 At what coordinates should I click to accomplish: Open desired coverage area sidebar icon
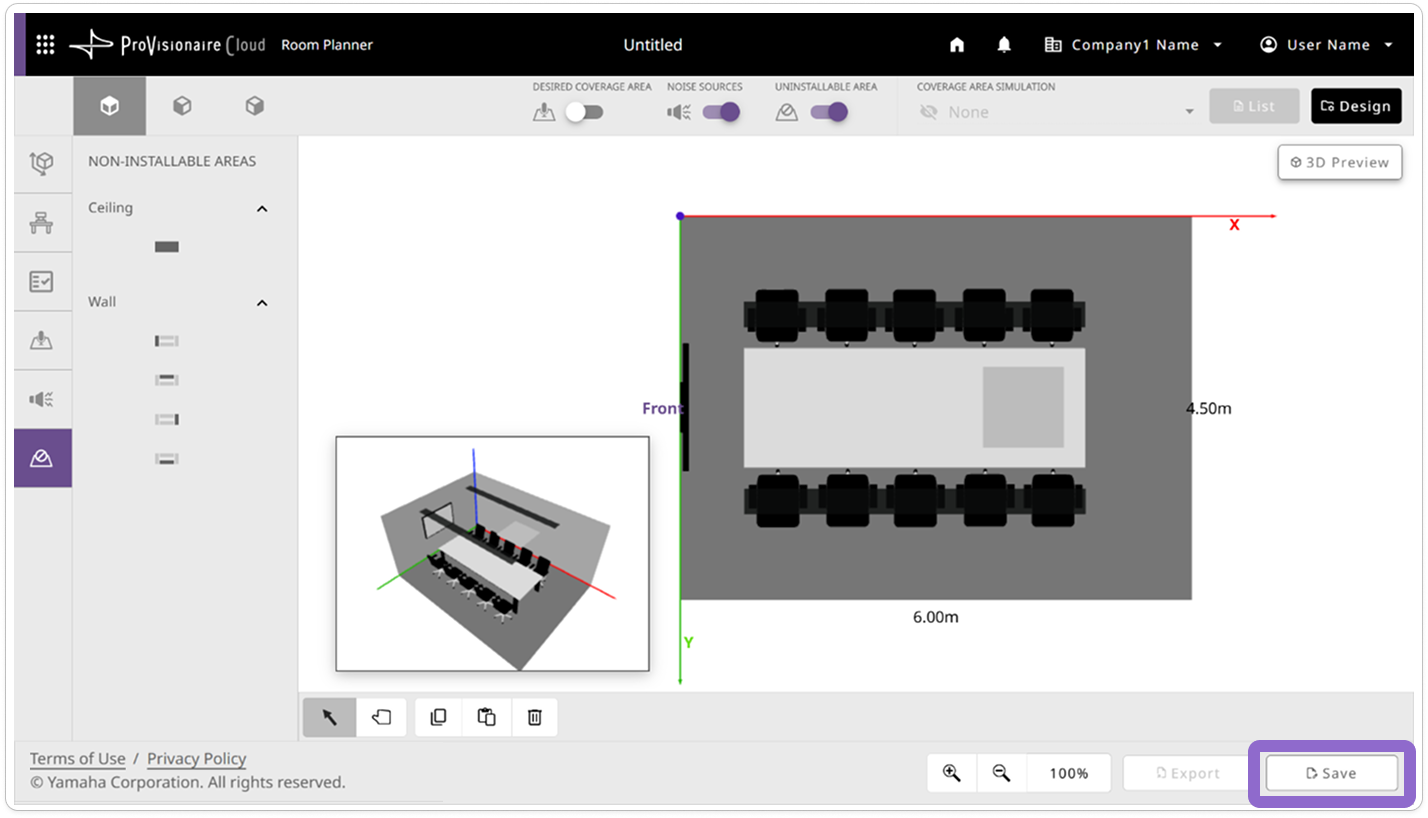click(x=42, y=340)
